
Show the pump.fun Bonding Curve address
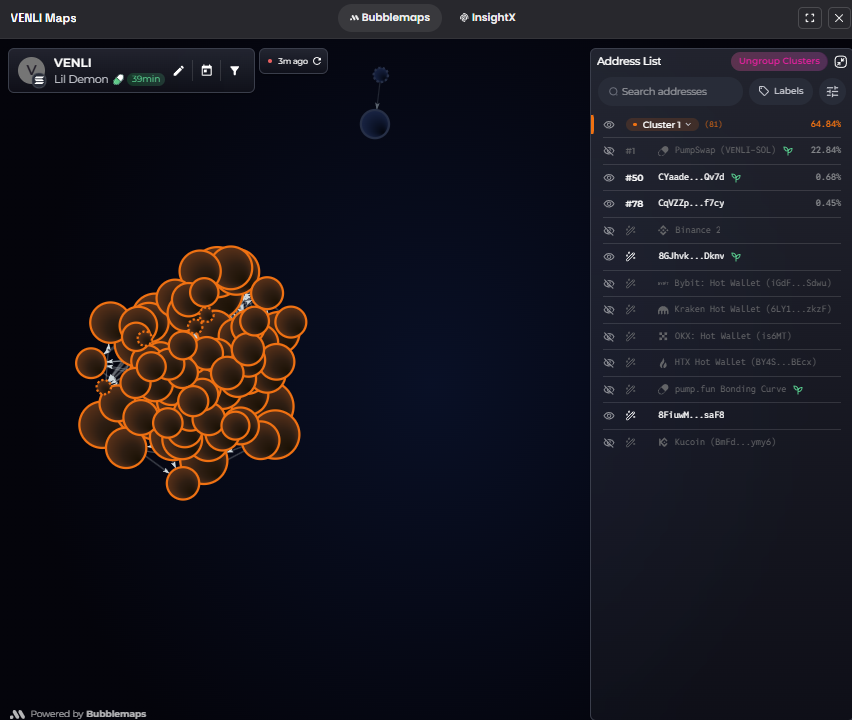pos(609,390)
